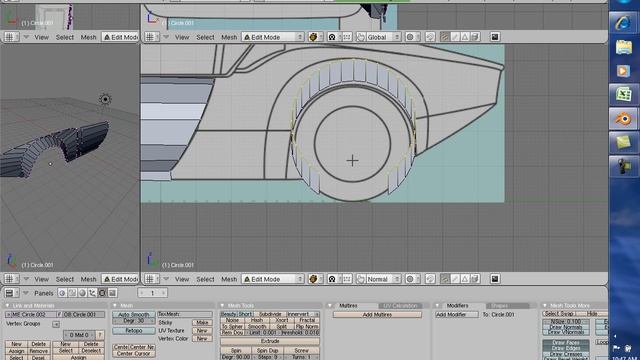Select vertex select mode in Global-orientation header
Viewport: 640px width, 360px height.
(445, 37)
